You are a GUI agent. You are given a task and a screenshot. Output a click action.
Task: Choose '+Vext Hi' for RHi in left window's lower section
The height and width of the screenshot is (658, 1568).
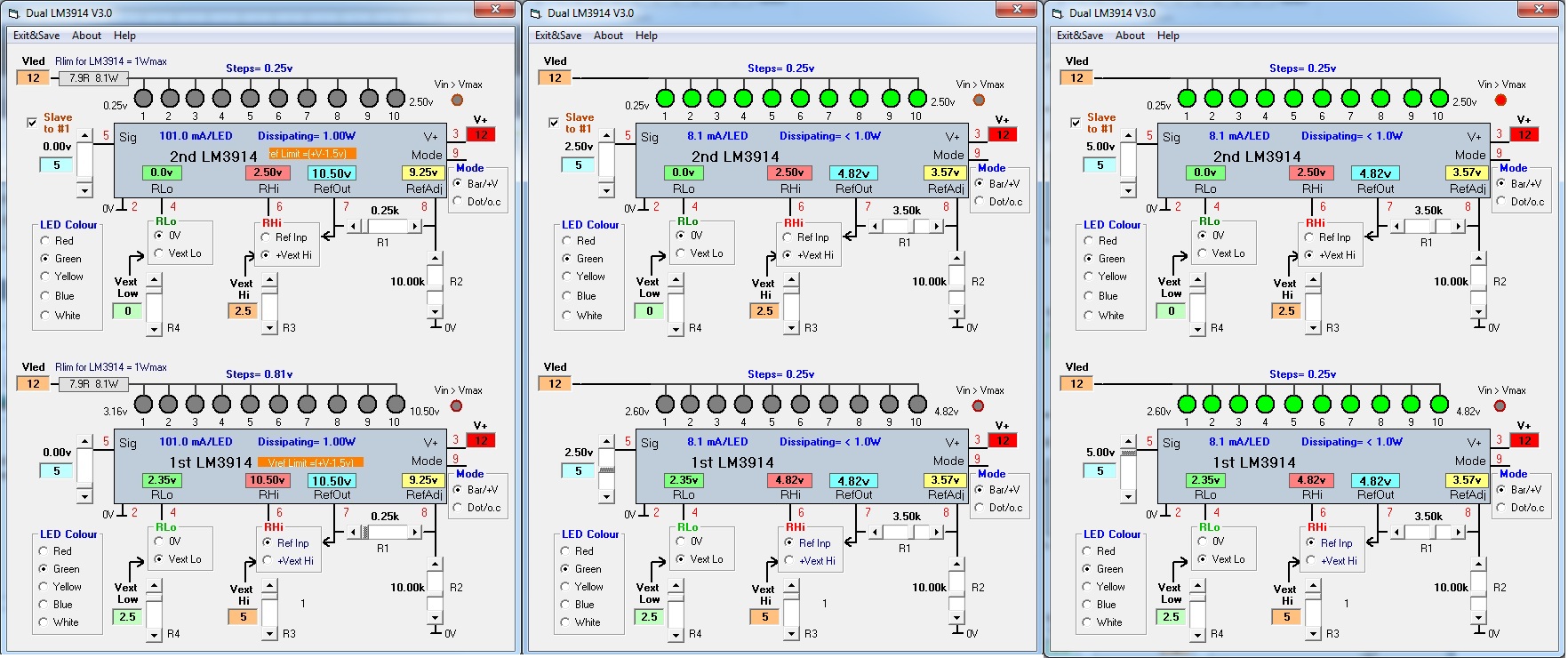coord(267,560)
